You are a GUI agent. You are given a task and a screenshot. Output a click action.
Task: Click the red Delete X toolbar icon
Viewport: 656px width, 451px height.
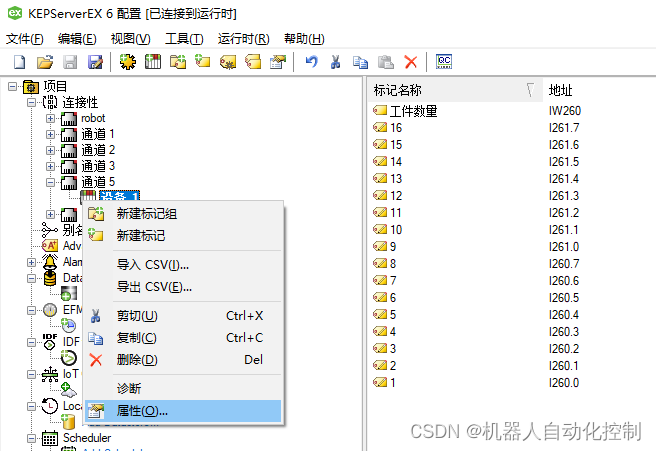tap(411, 62)
